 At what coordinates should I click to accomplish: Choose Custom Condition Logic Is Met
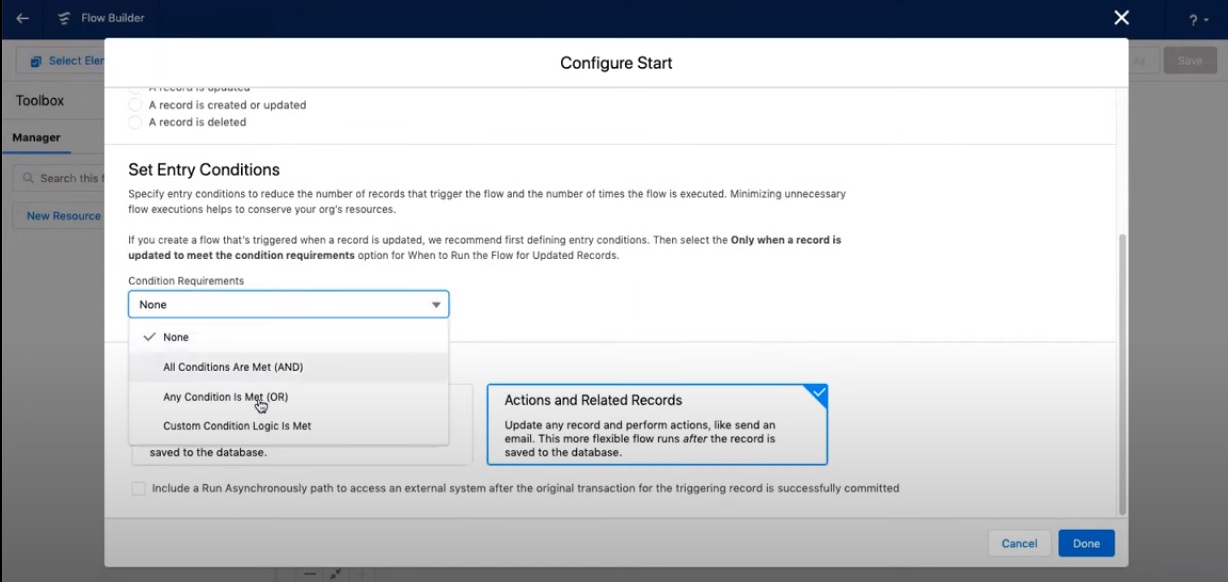point(288,426)
